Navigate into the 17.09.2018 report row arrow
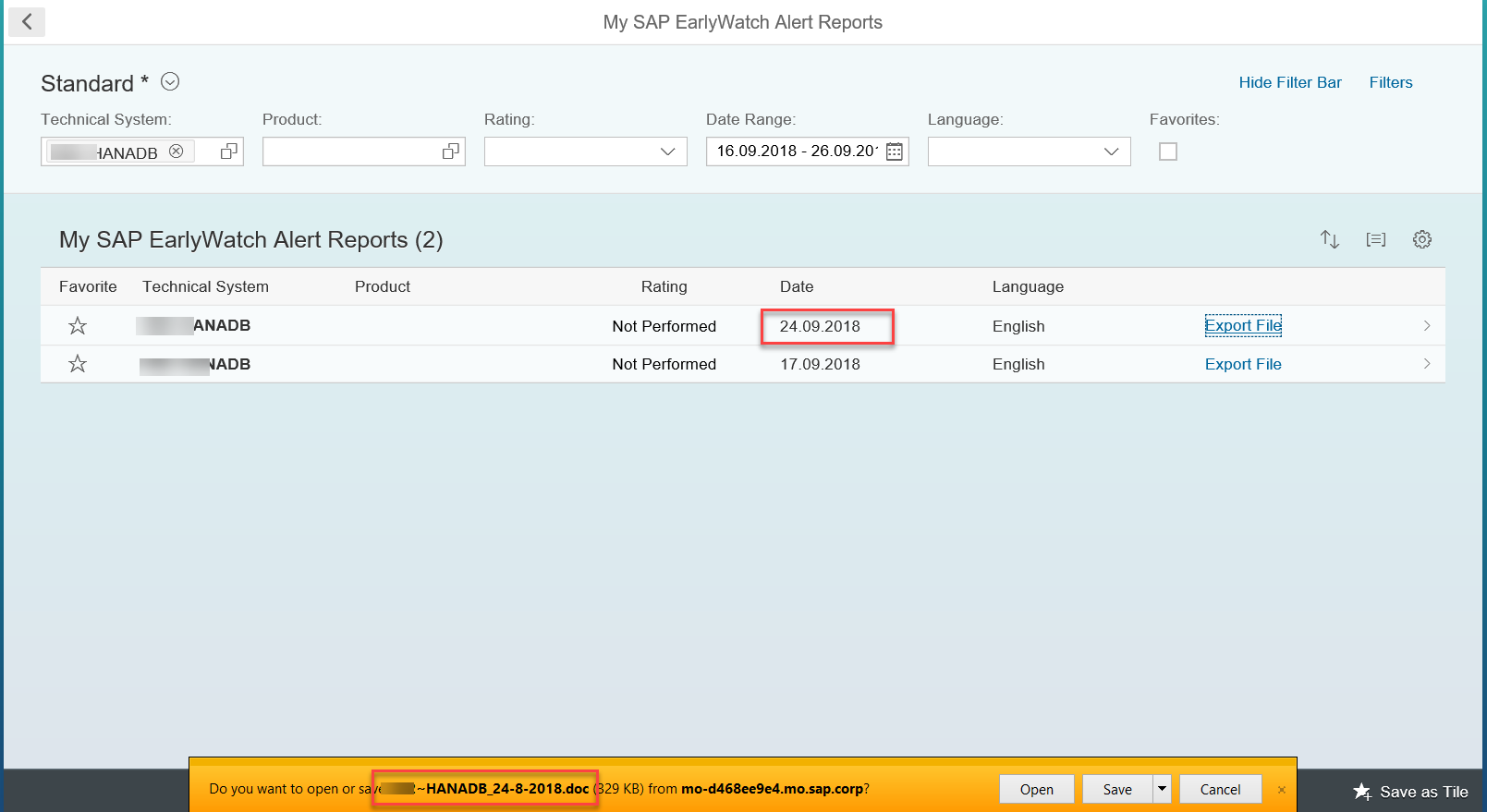The image size is (1487, 812). click(x=1427, y=364)
